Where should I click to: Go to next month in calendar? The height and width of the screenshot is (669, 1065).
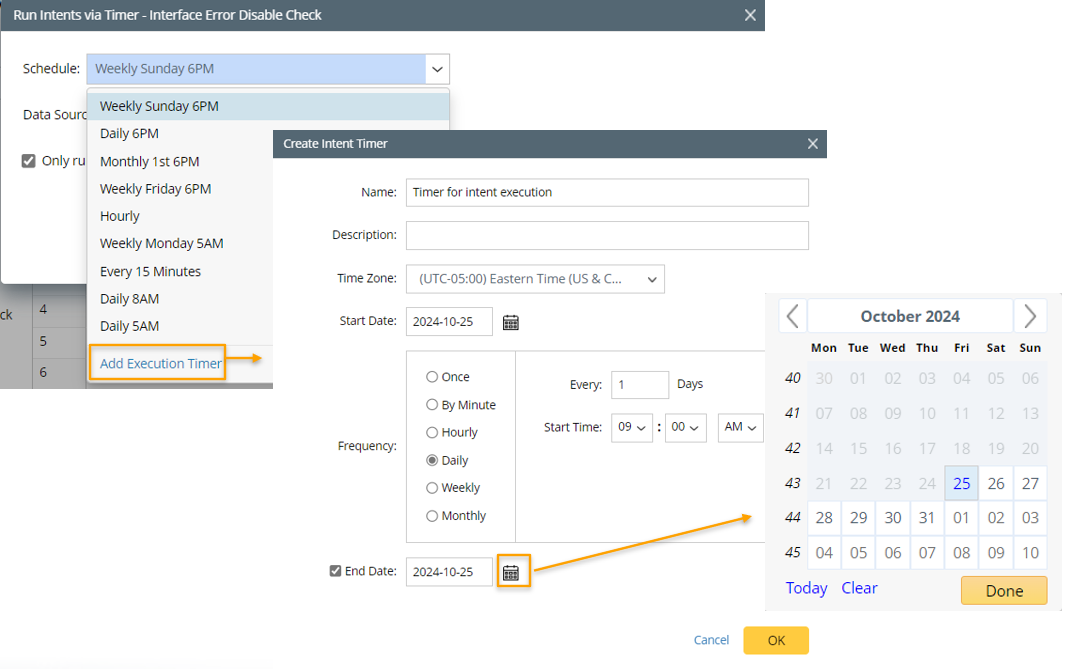pyautogui.click(x=1029, y=316)
